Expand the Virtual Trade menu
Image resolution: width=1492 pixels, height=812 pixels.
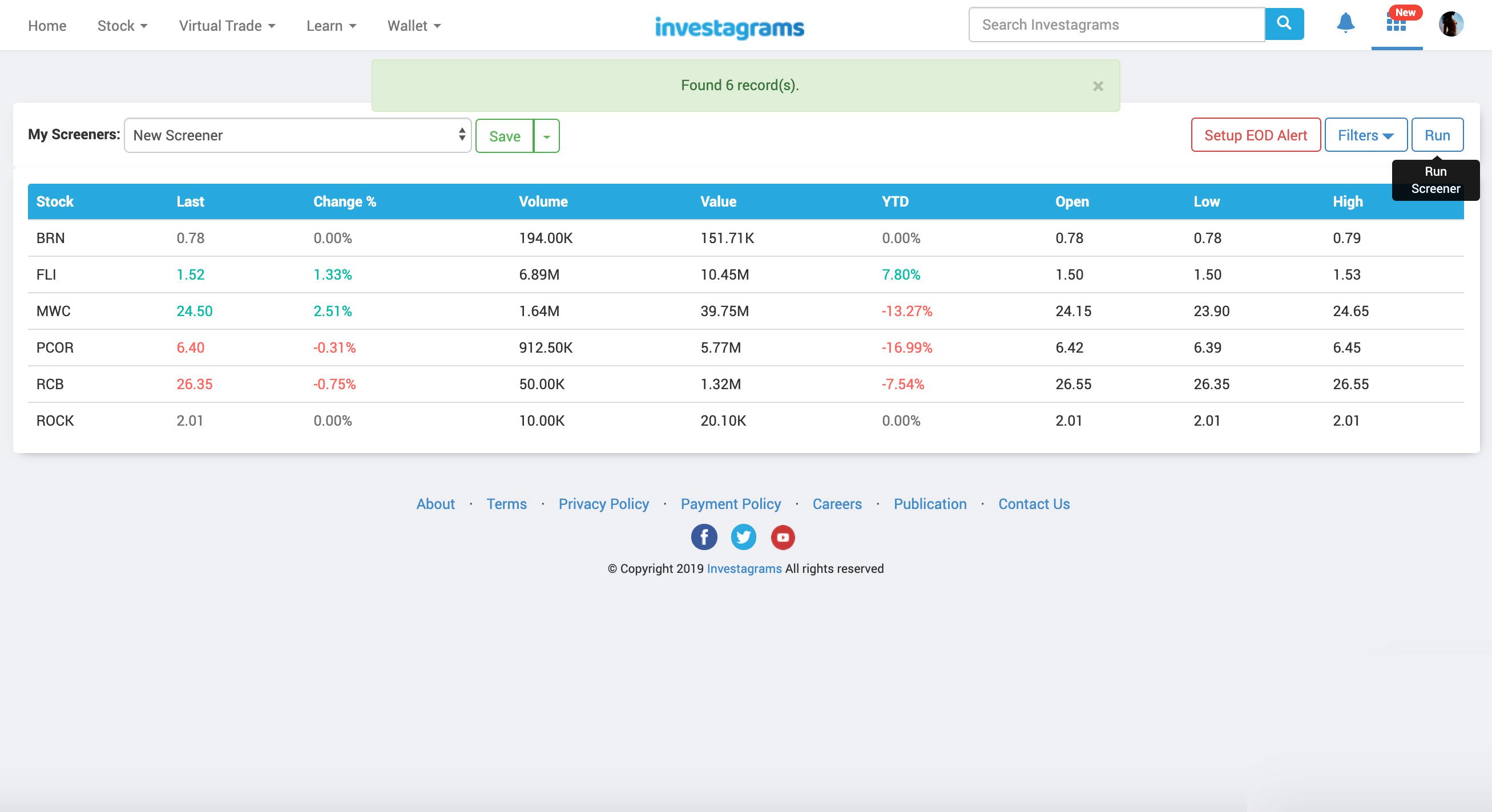coord(227,26)
